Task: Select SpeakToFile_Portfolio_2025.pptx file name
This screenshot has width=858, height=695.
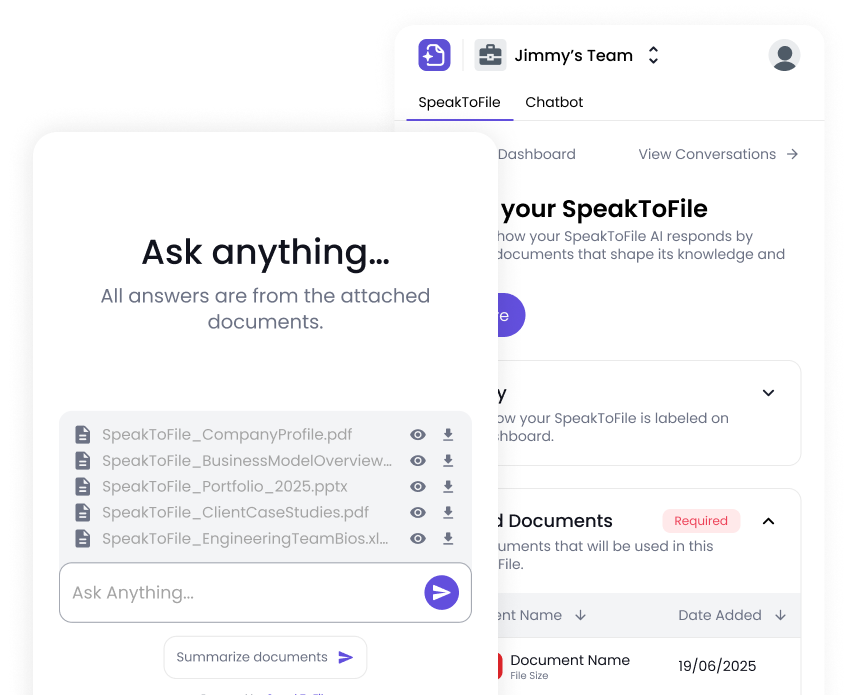Action: (x=225, y=486)
